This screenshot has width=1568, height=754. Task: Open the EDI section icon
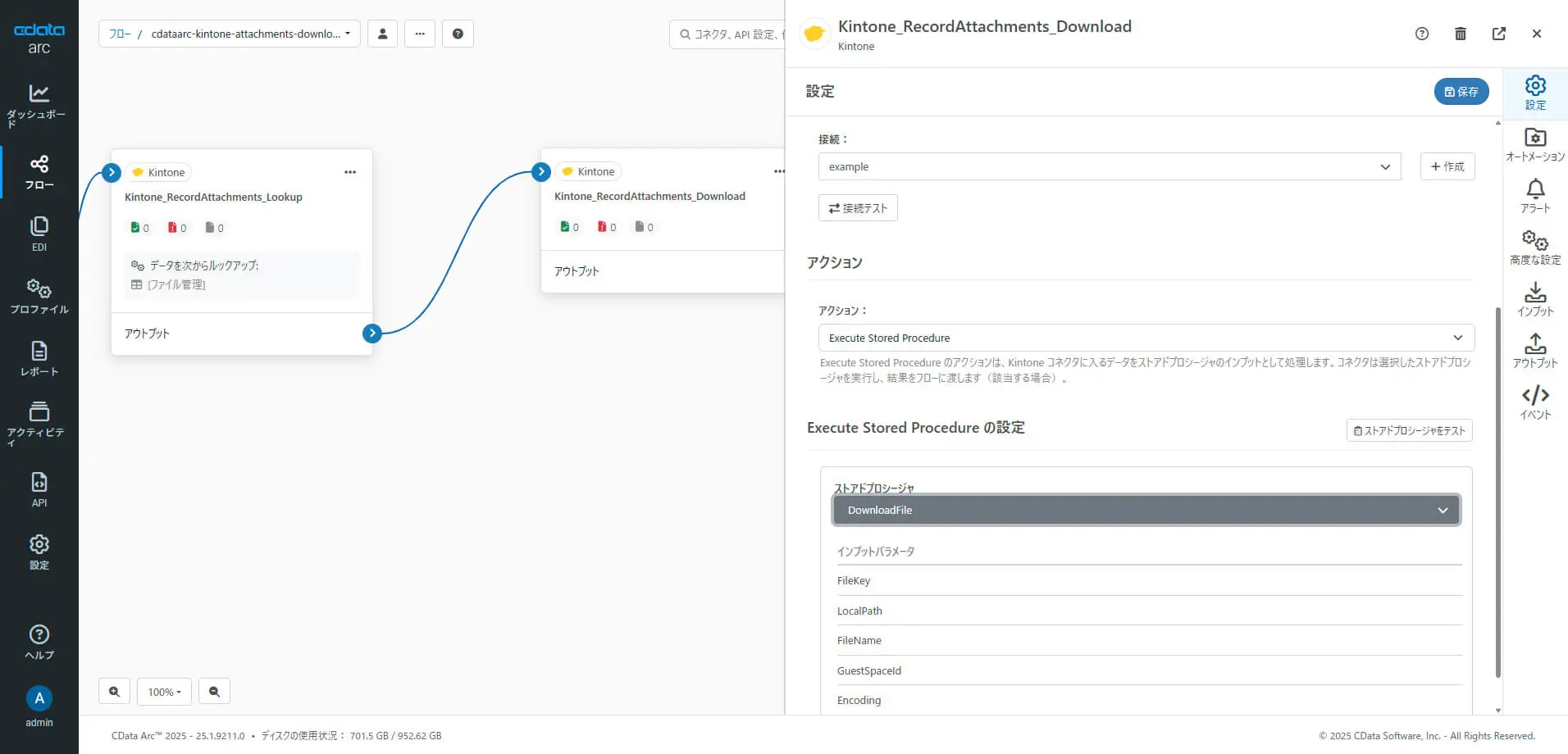(39, 234)
